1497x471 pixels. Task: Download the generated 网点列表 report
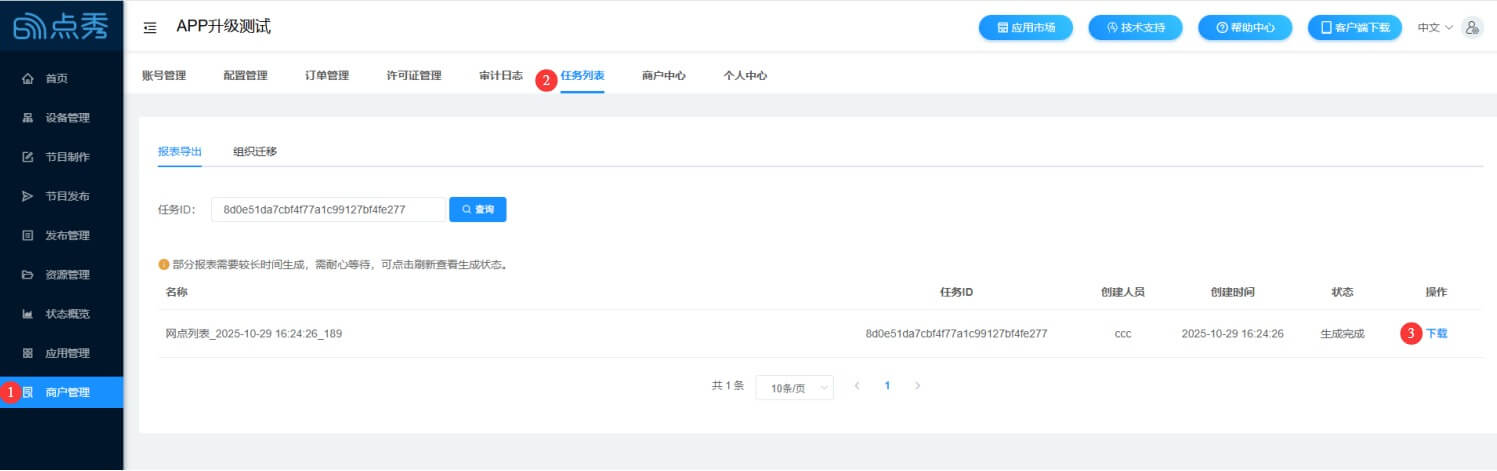[x=1436, y=334]
